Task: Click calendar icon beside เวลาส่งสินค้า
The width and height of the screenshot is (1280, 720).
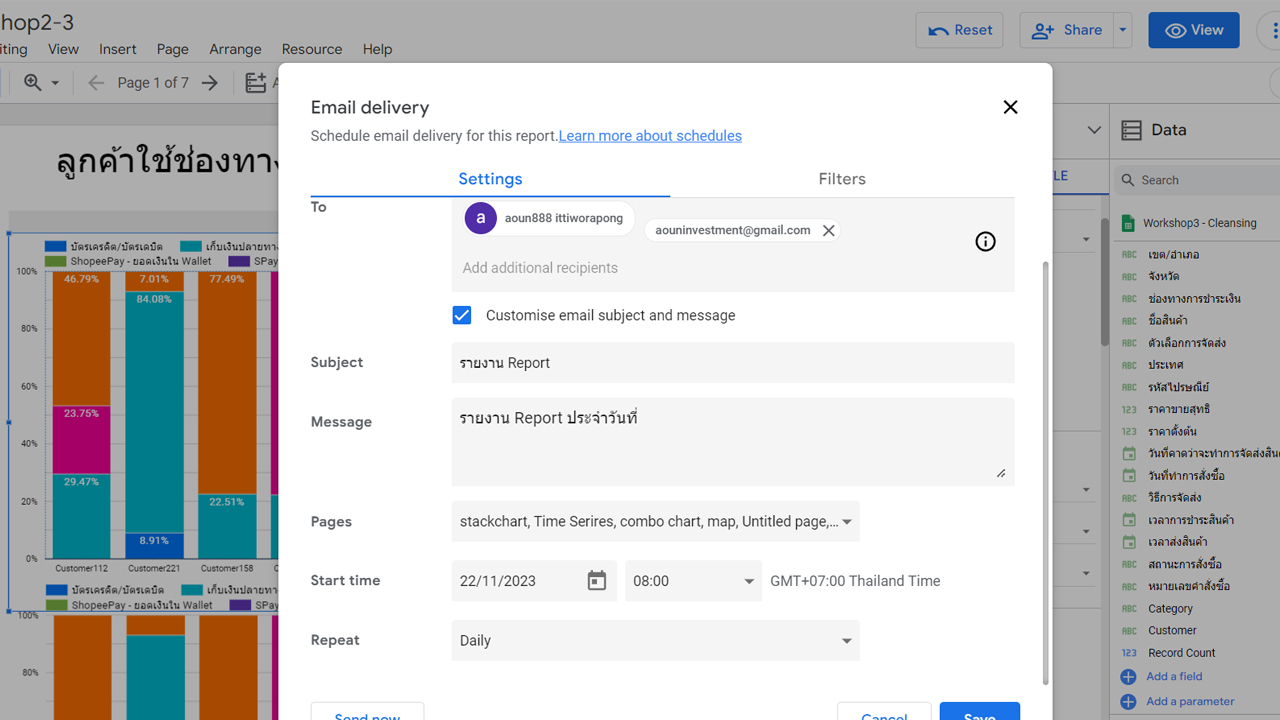Action: pos(1129,542)
